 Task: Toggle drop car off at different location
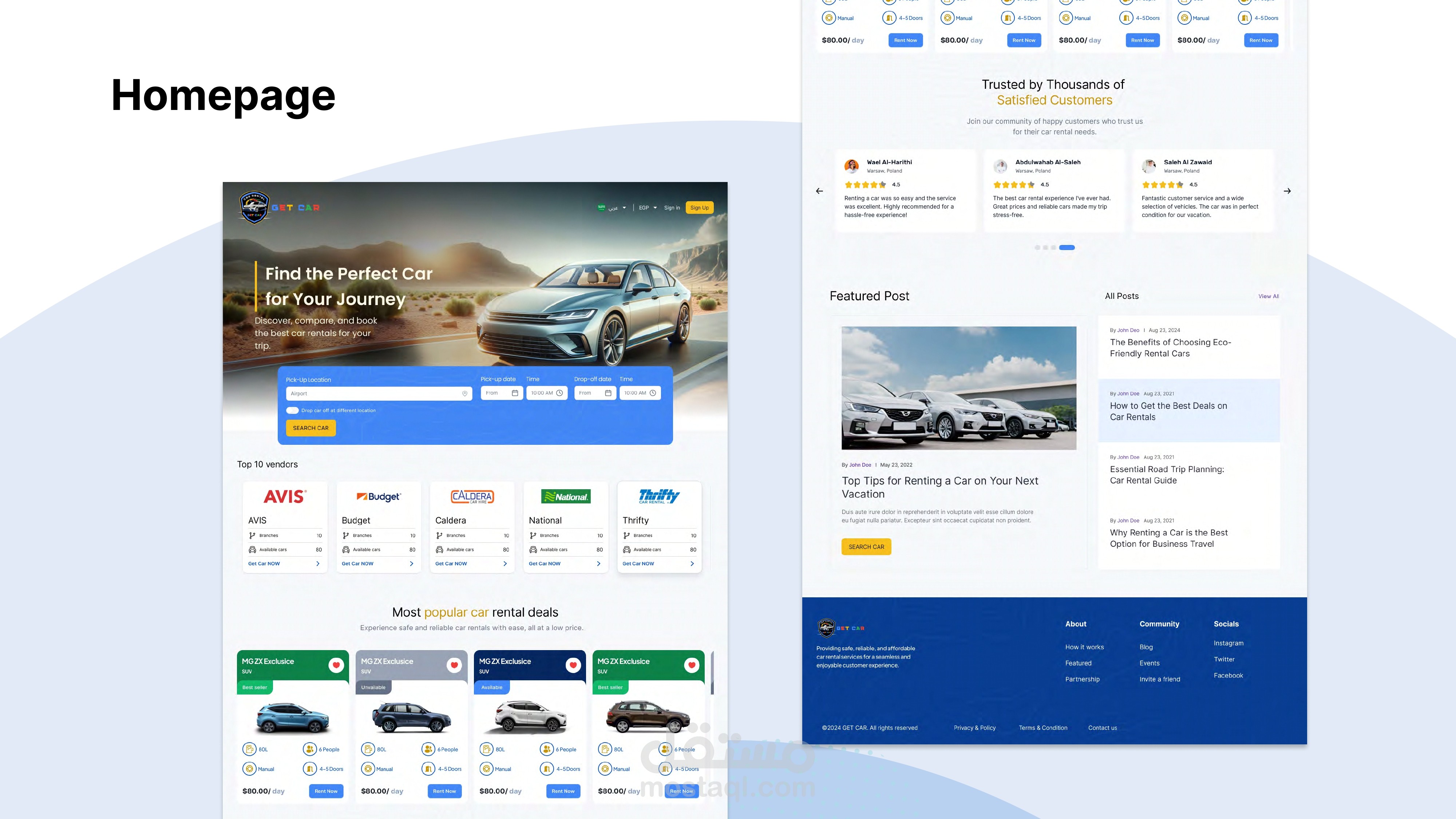tap(292, 410)
